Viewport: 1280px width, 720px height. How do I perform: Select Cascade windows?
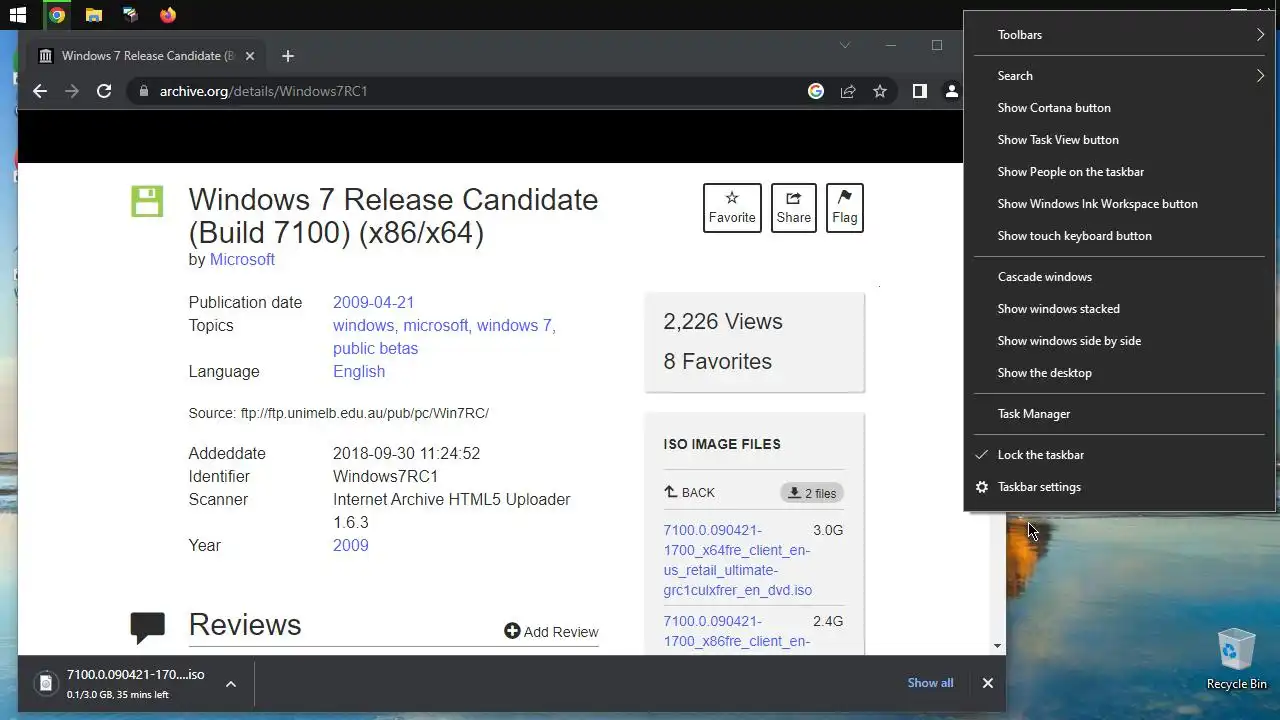[x=1119, y=277]
